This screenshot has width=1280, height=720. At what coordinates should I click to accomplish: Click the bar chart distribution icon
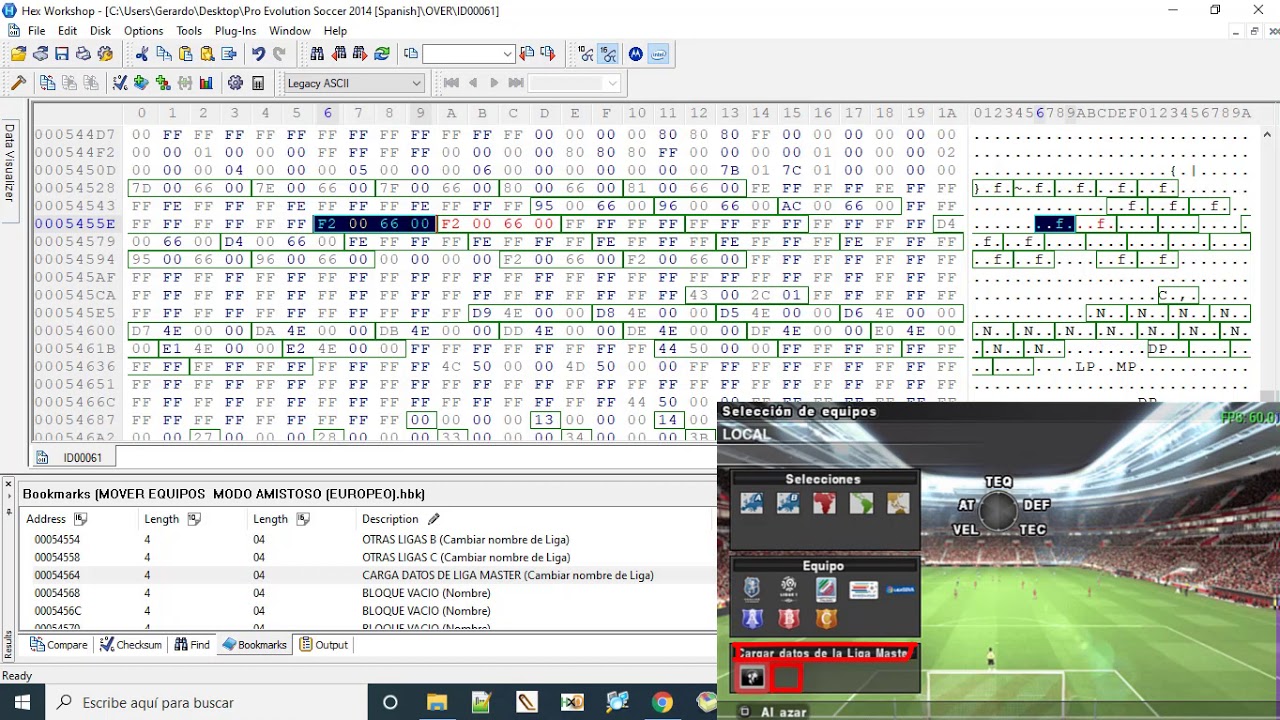[x=206, y=83]
